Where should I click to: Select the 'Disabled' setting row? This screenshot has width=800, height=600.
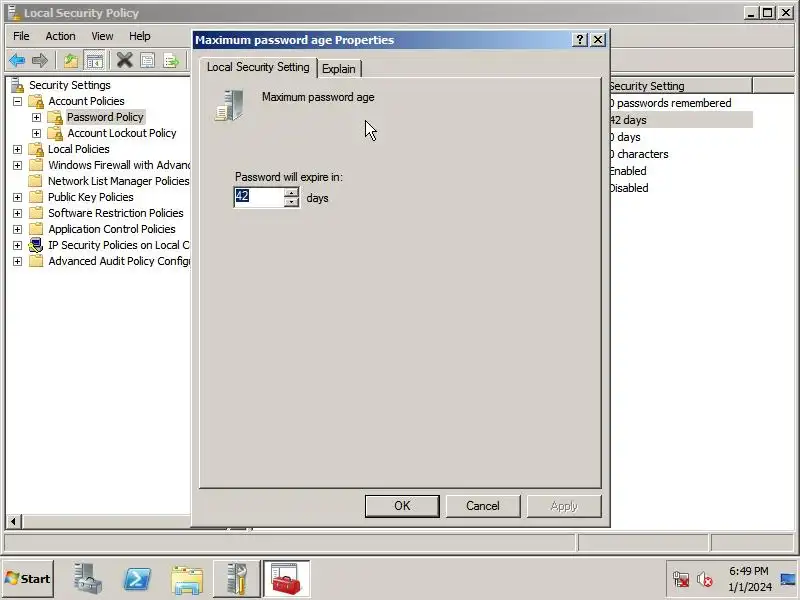point(629,188)
